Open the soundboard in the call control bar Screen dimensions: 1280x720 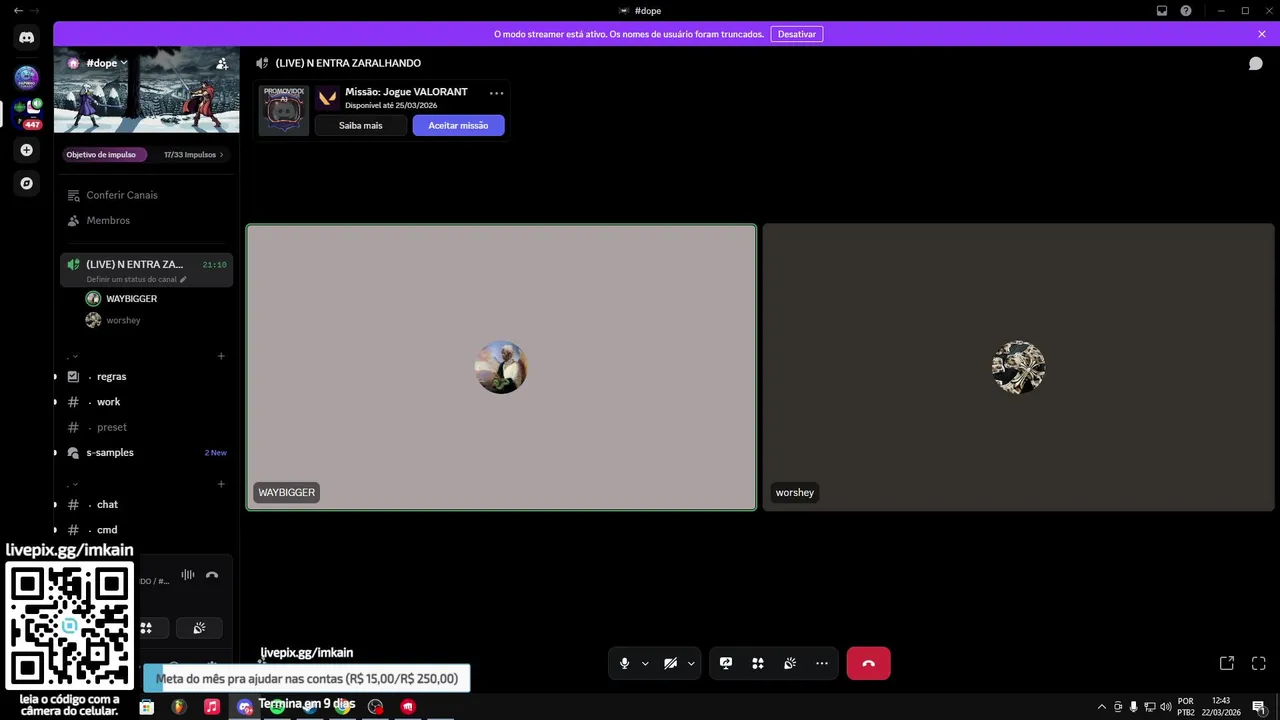click(790, 663)
